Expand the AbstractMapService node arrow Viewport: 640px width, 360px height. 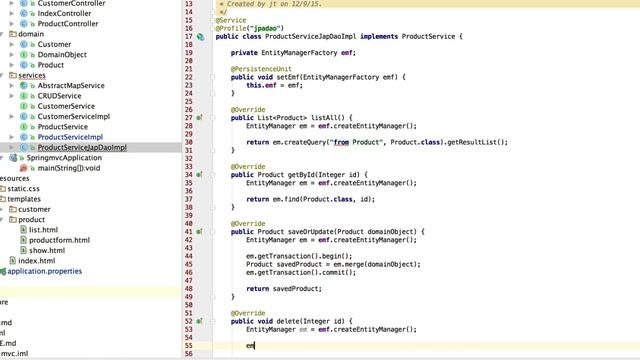coord(12,86)
